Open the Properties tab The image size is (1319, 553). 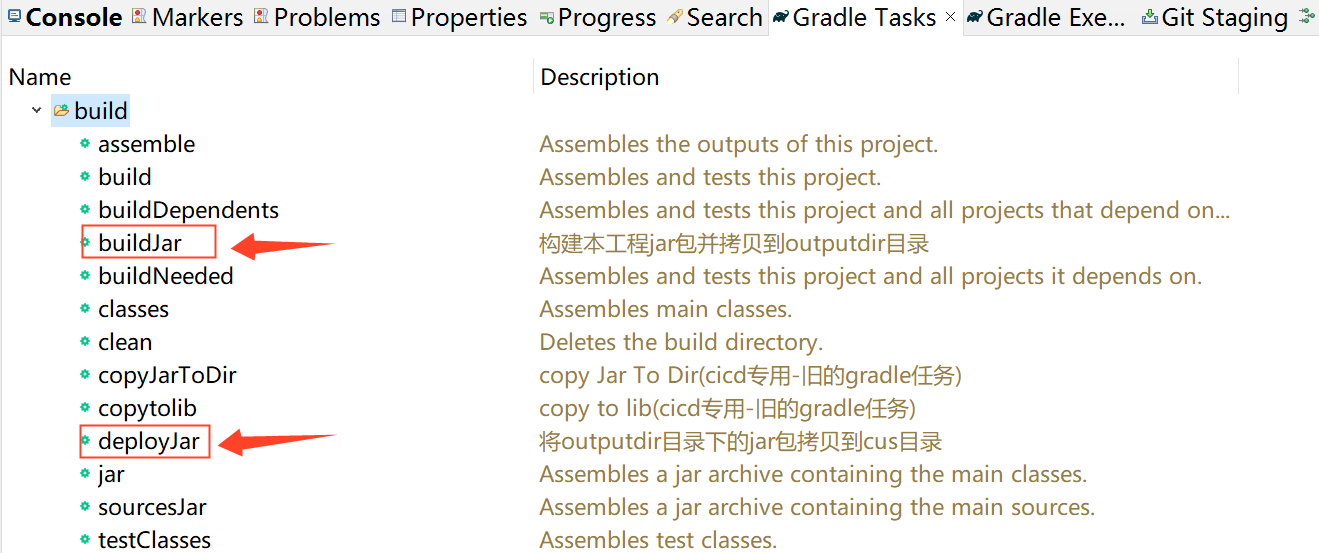point(468,17)
